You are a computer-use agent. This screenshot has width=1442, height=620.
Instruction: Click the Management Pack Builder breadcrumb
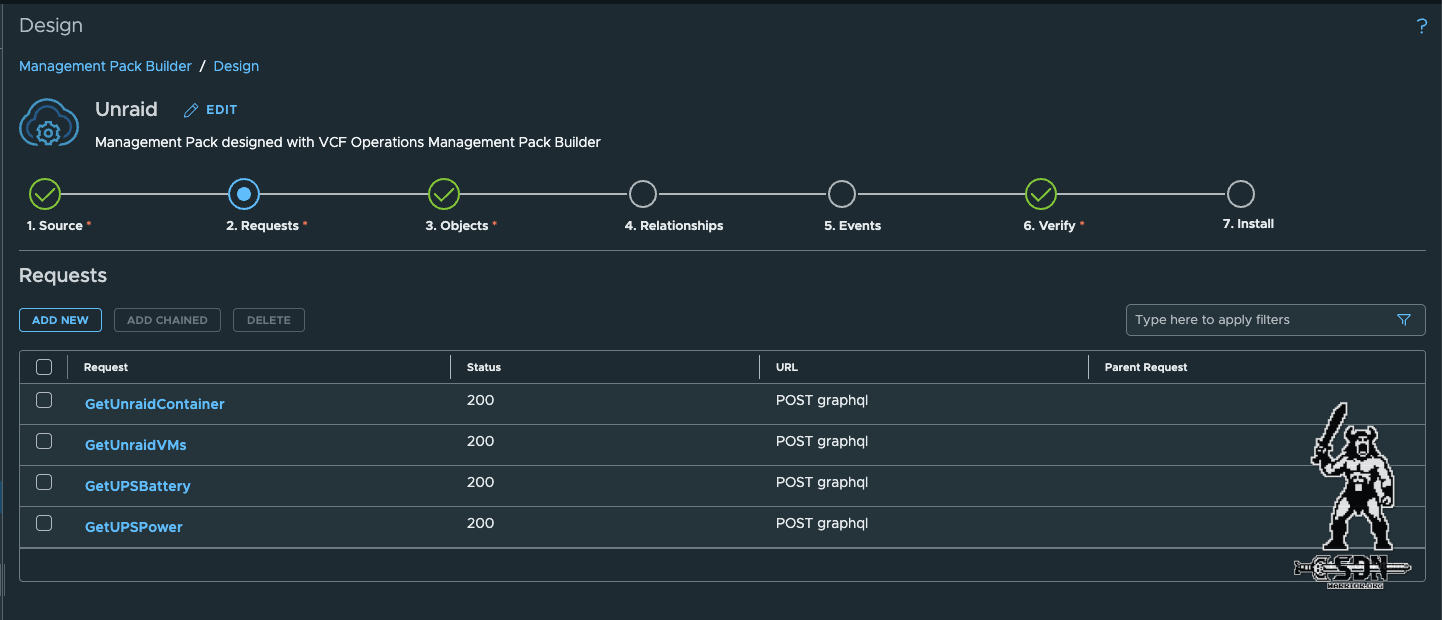point(105,66)
